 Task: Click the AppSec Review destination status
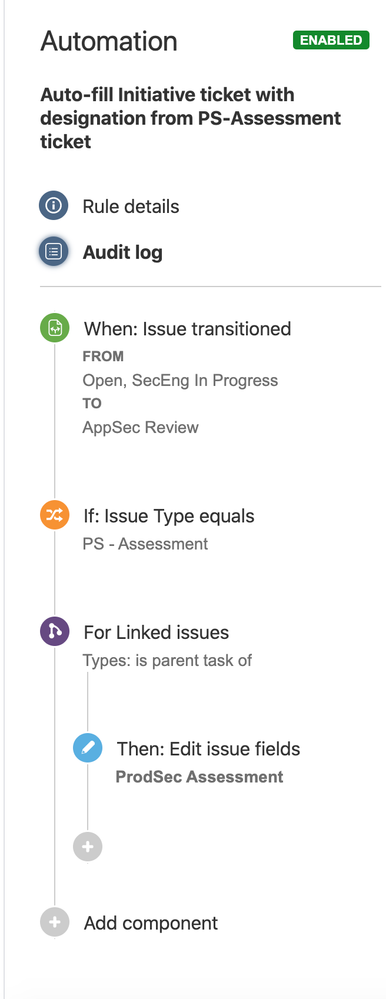(x=141, y=428)
